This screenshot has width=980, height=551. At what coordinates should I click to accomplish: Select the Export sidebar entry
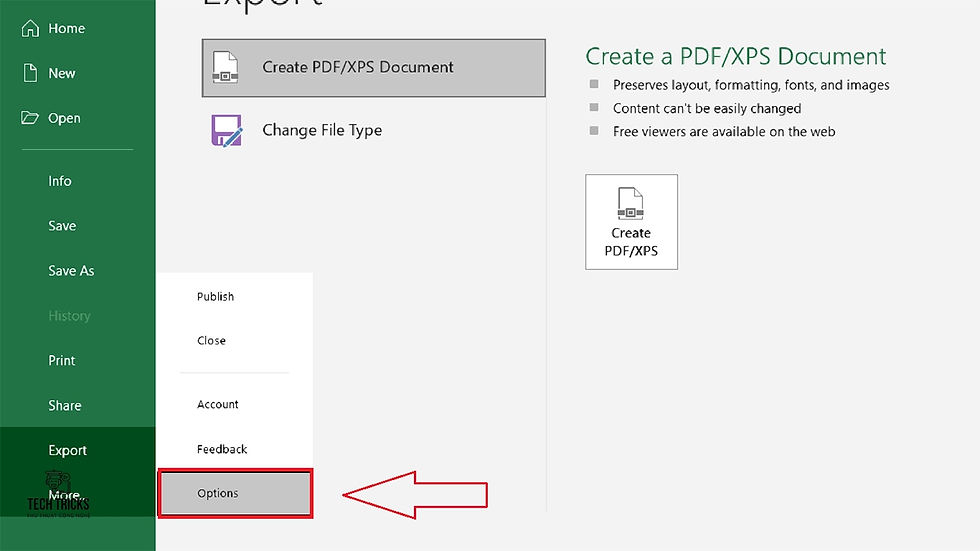[78, 450]
